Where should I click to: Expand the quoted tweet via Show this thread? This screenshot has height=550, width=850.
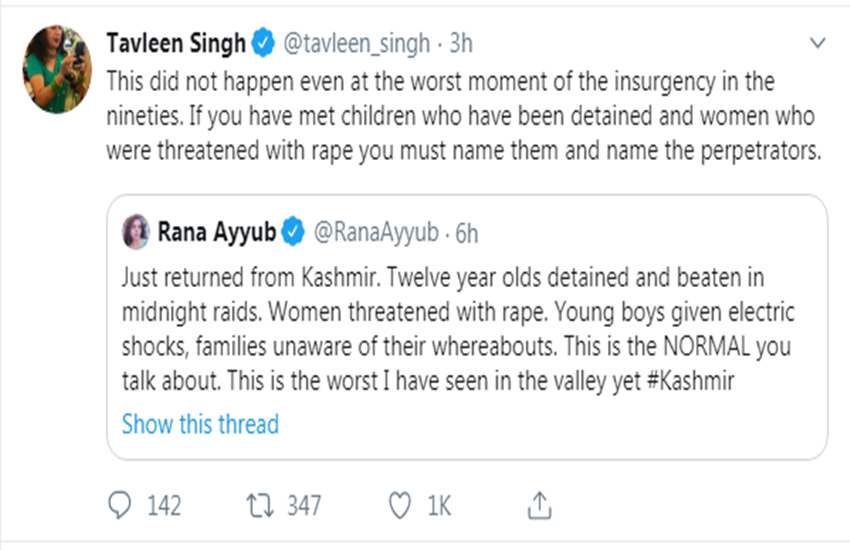pyautogui.click(x=200, y=424)
